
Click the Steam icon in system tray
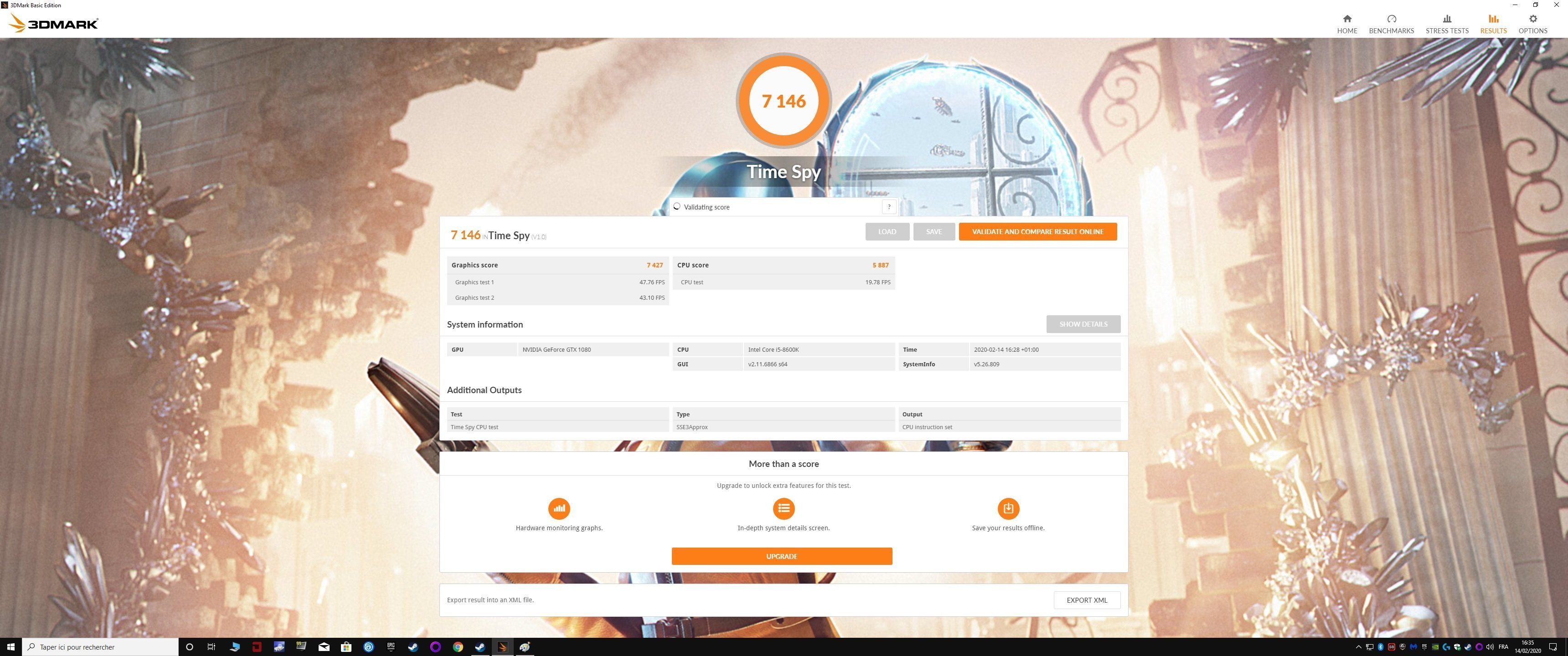(1468, 647)
